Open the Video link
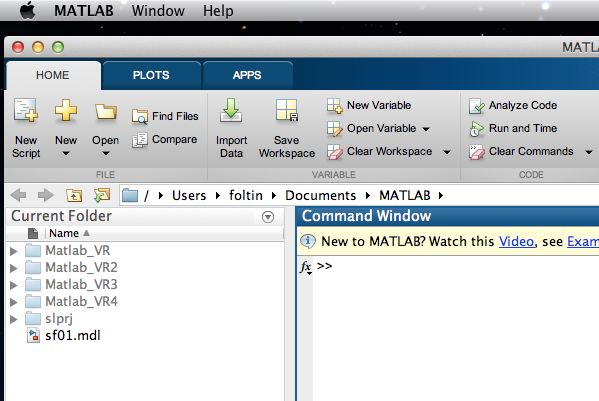The height and width of the screenshot is (401, 599). [516, 241]
